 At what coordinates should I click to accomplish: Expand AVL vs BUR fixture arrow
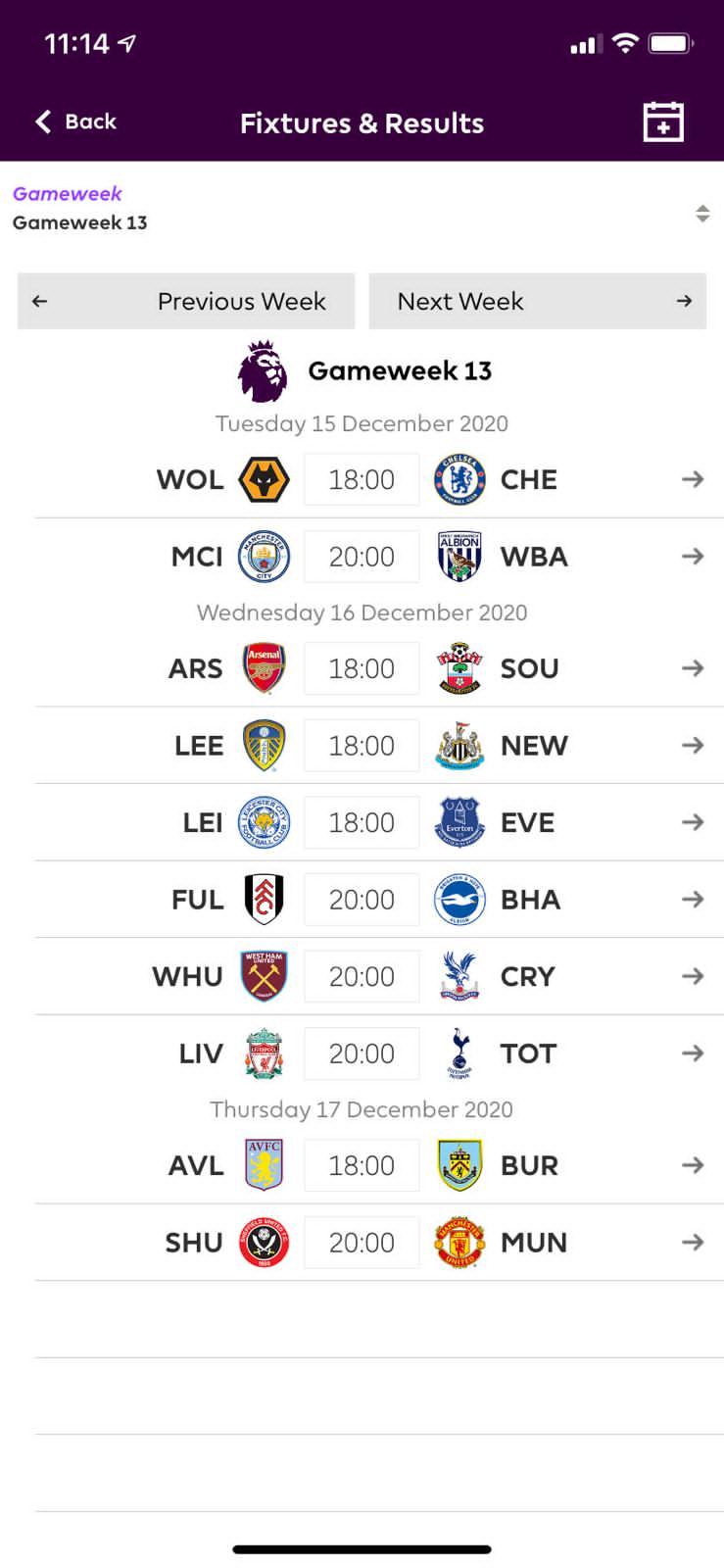693,1165
